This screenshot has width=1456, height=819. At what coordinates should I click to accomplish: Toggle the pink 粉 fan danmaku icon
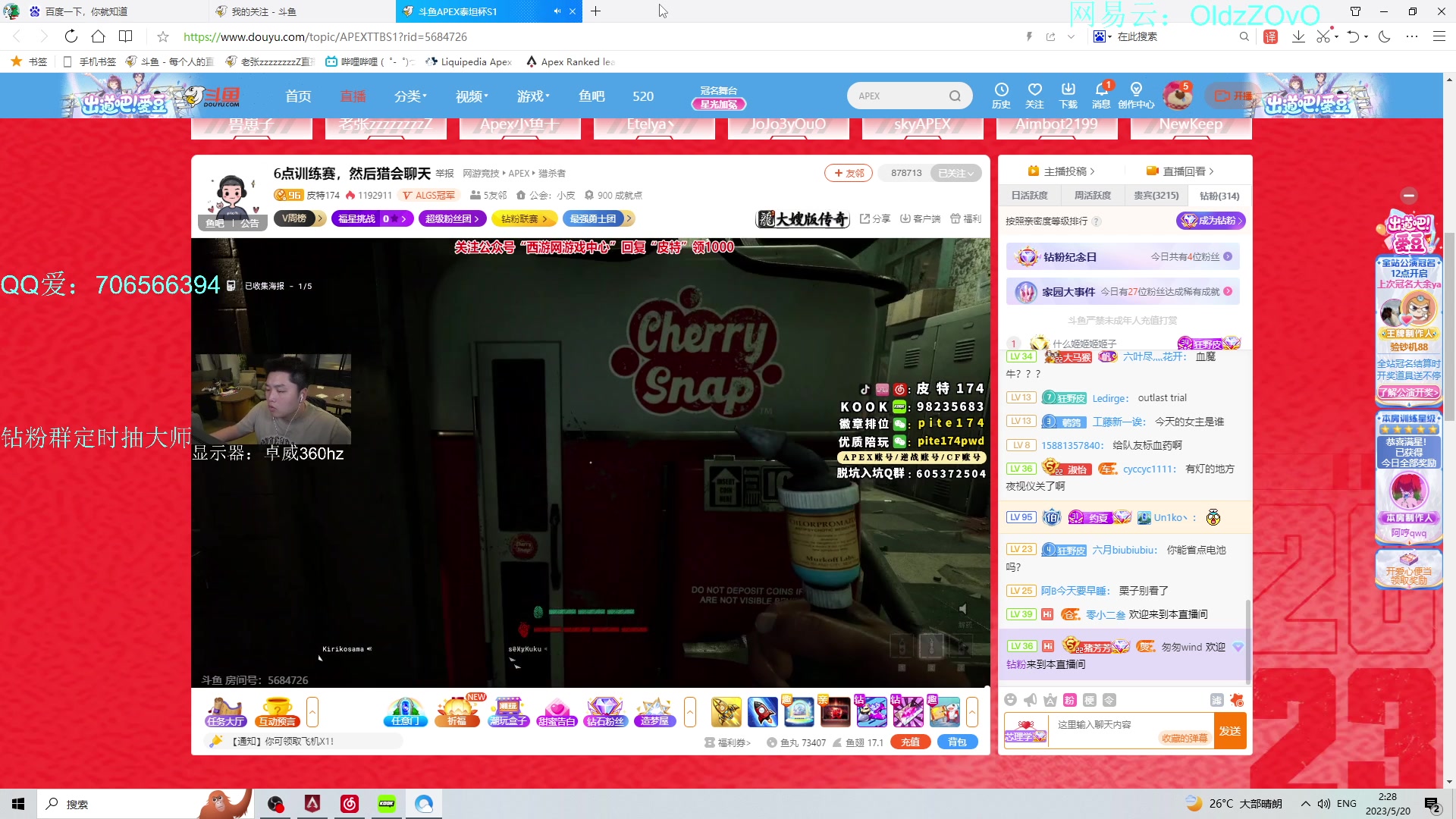(1069, 700)
